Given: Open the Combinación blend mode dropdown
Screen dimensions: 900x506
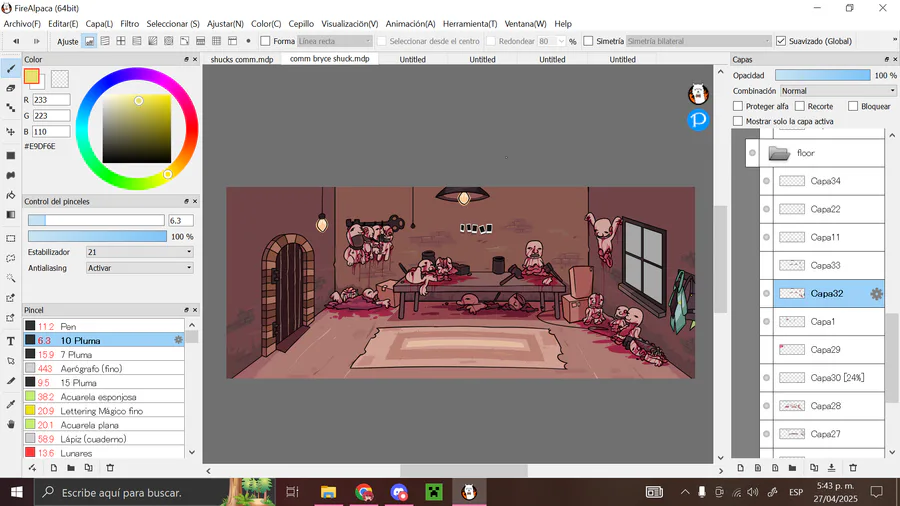Looking at the screenshot, I should click(x=837, y=91).
